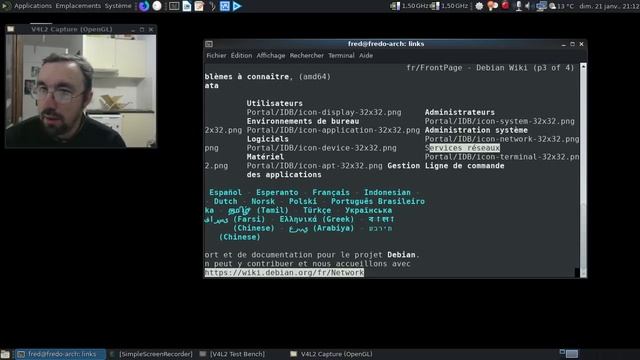The width and height of the screenshot is (640, 360).
Task: Open the clock showing dim. 21 janv.
Action: 609,6
